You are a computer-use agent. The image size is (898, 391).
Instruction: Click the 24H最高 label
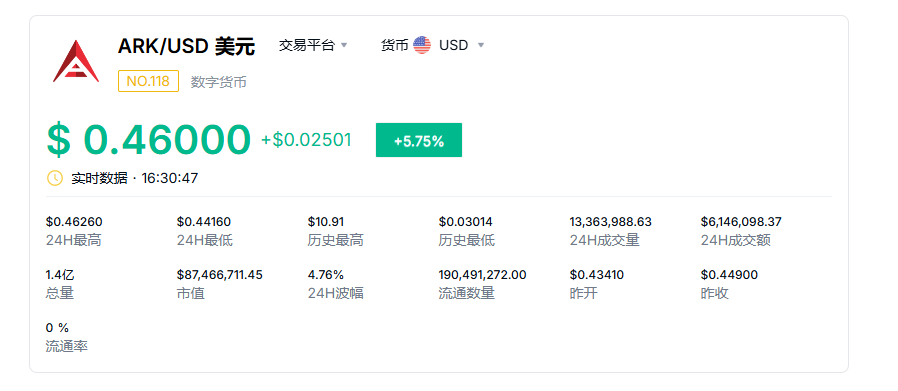(74, 240)
